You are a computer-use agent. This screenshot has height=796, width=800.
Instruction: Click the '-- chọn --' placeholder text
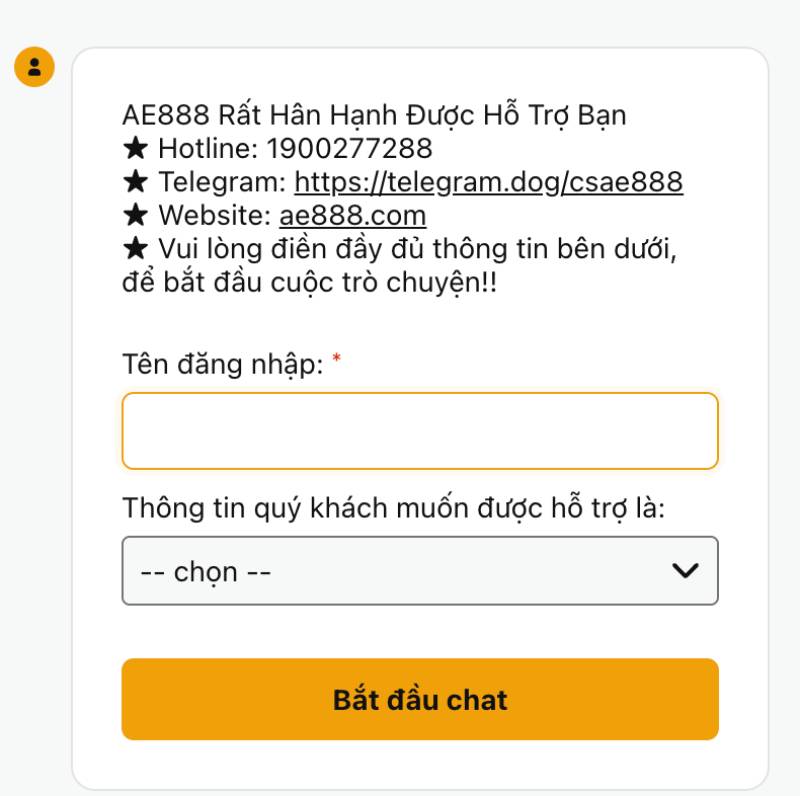(205, 571)
